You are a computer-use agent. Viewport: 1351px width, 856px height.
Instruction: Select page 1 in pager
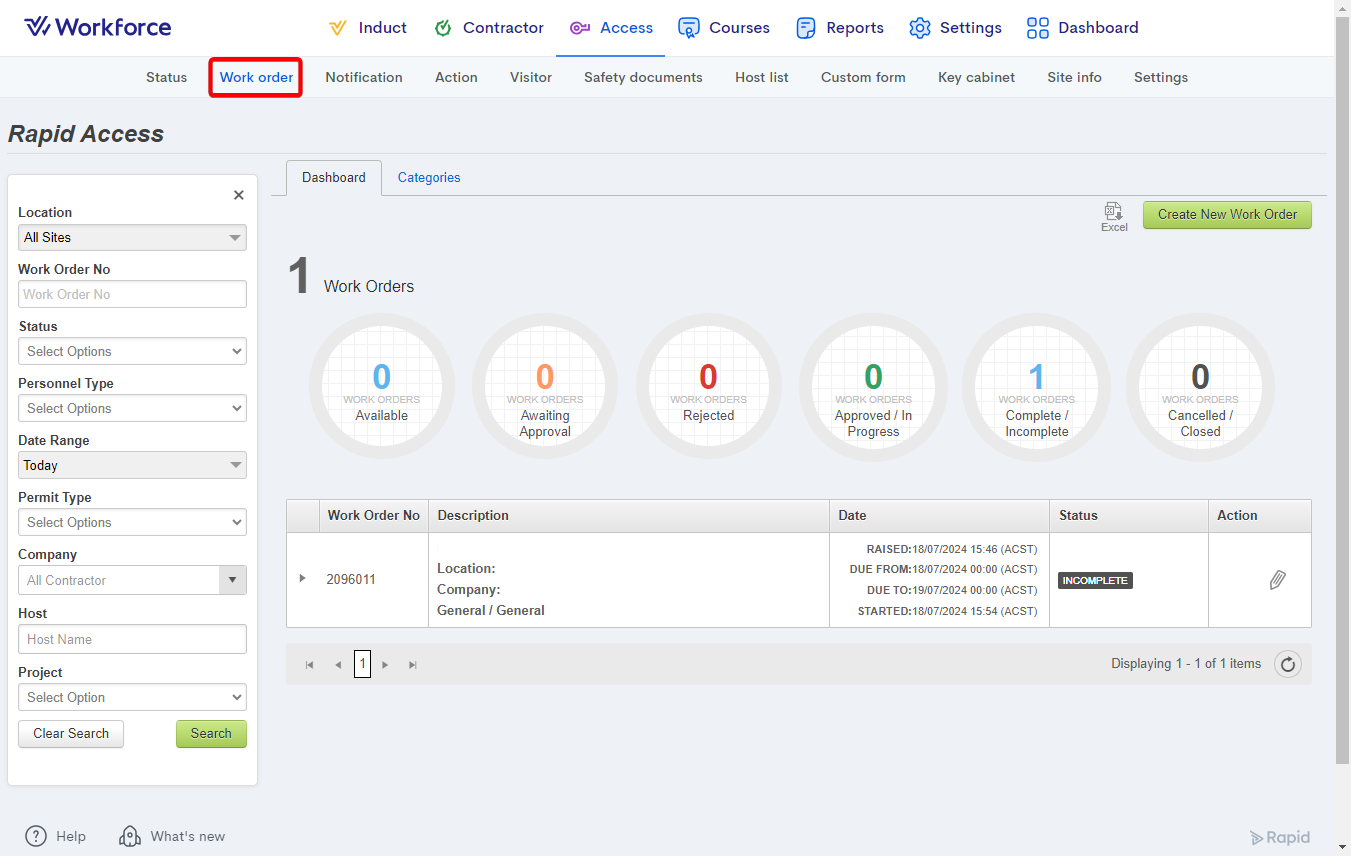click(x=362, y=663)
